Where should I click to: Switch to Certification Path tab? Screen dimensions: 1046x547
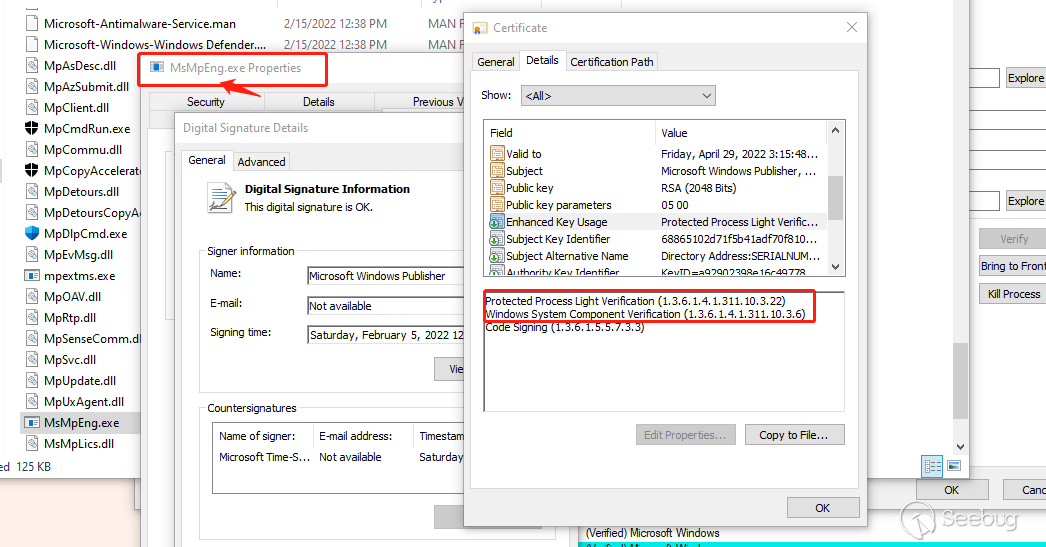[x=611, y=62]
